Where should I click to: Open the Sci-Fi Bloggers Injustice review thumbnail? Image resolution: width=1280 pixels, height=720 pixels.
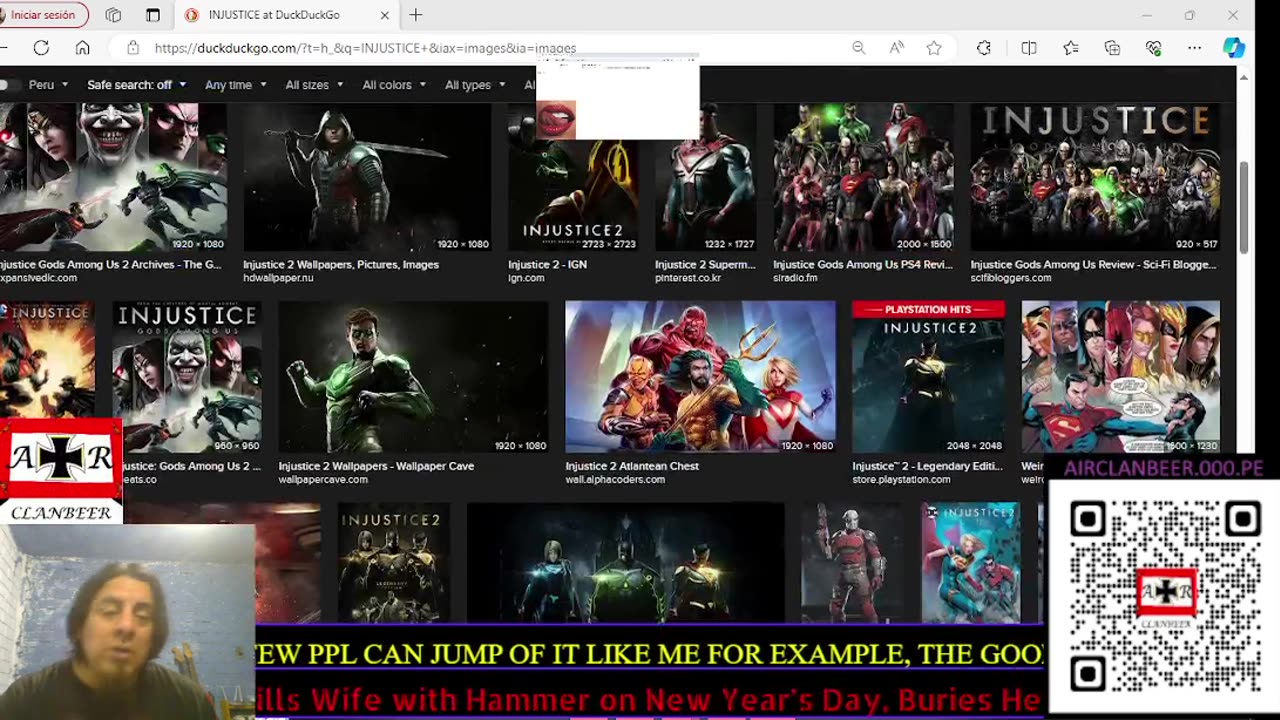click(x=1095, y=177)
